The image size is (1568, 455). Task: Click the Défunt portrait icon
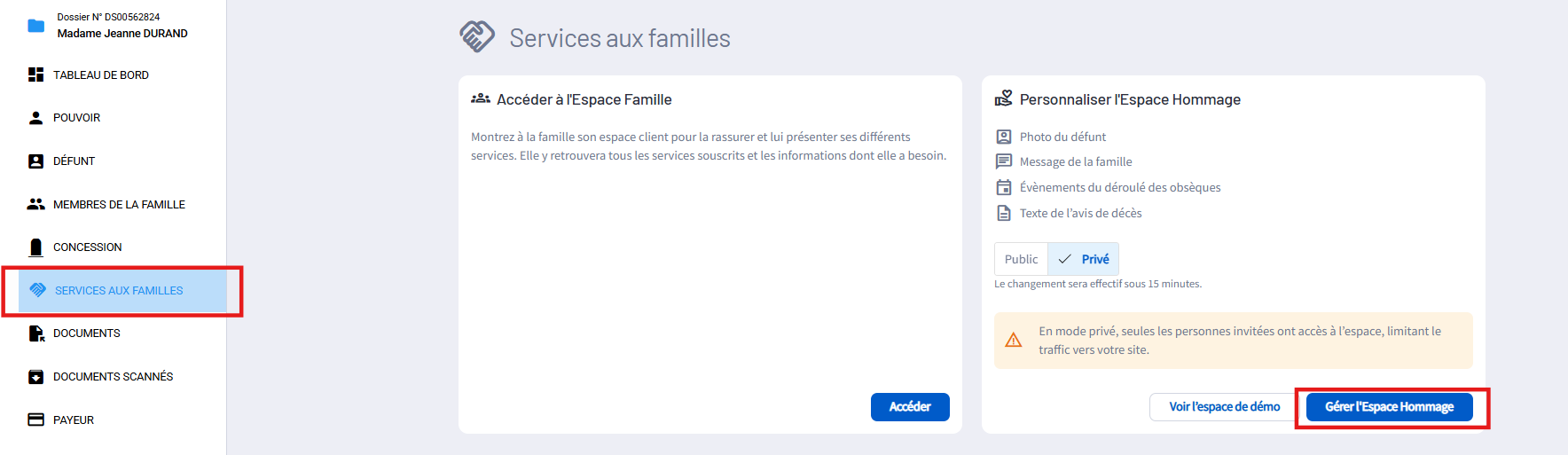pyautogui.click(x=35, y=161)
